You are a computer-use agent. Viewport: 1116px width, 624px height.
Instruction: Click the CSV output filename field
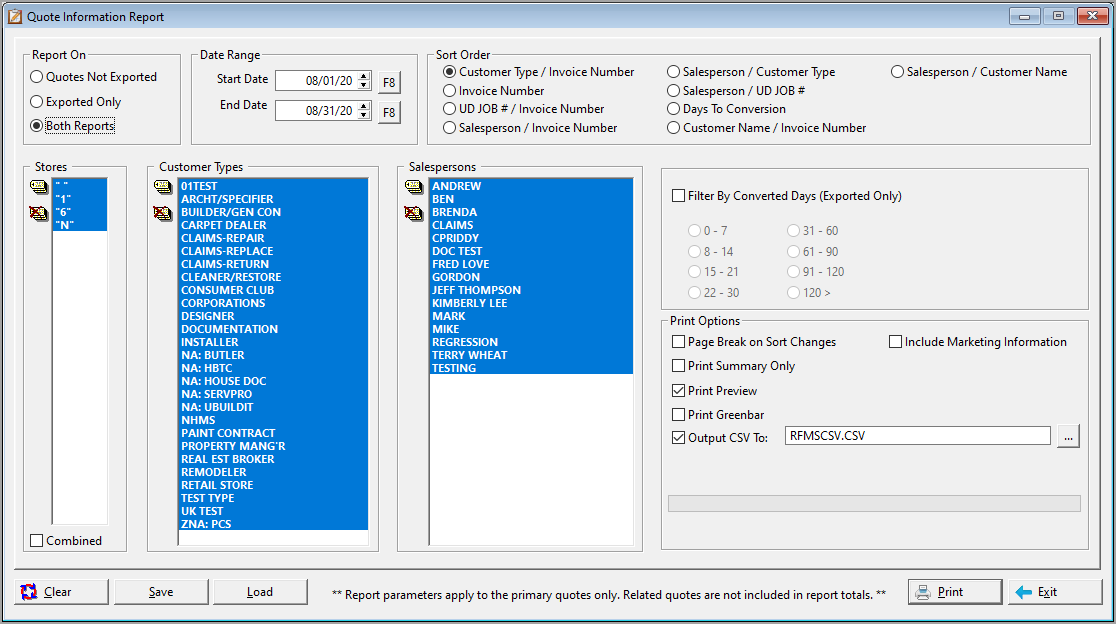coord(917,435)
